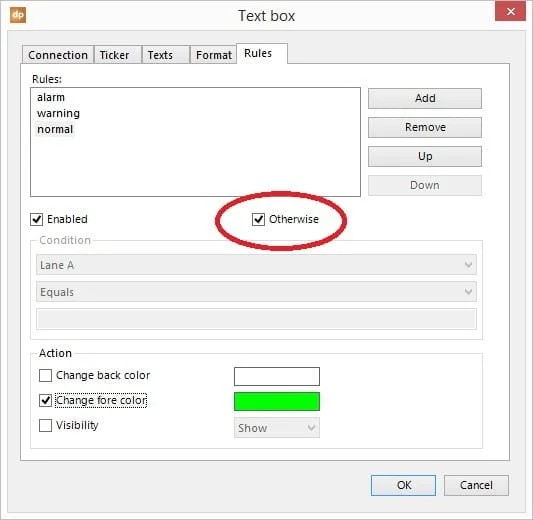Open the green fore color swatch

(x=277, y=401)
